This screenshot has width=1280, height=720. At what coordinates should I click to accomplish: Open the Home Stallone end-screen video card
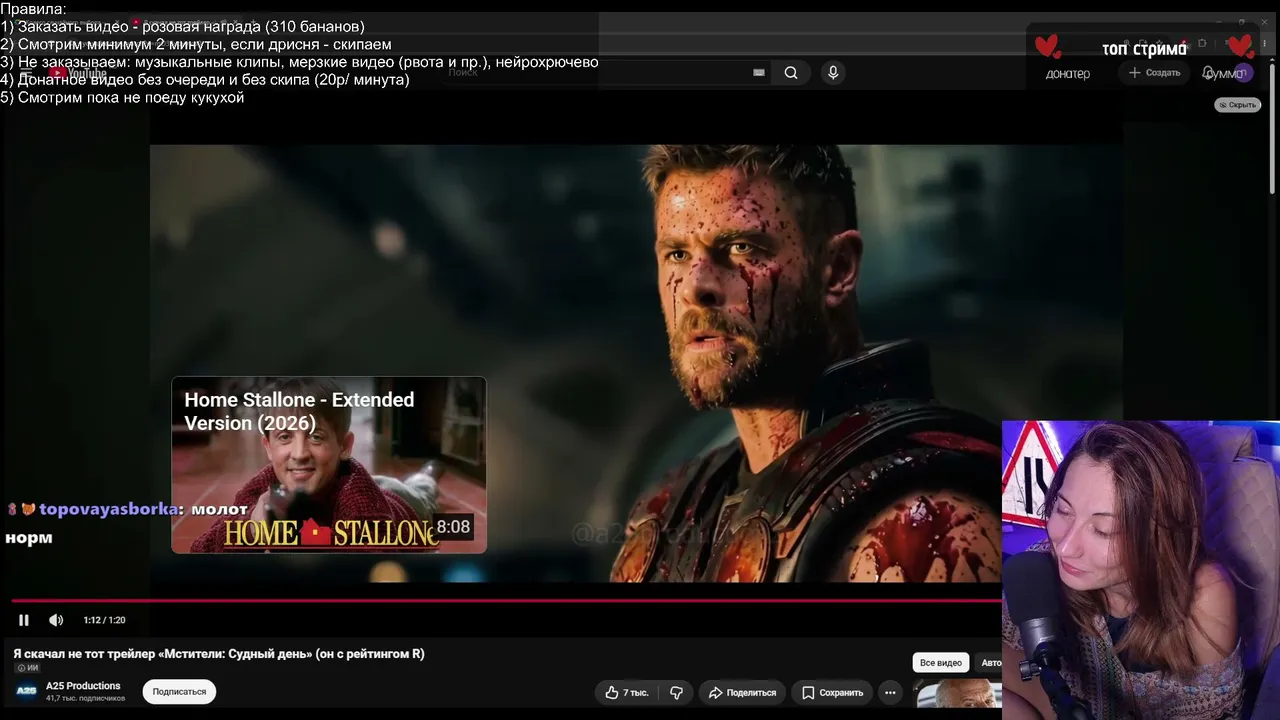click(x=329, y=465)
